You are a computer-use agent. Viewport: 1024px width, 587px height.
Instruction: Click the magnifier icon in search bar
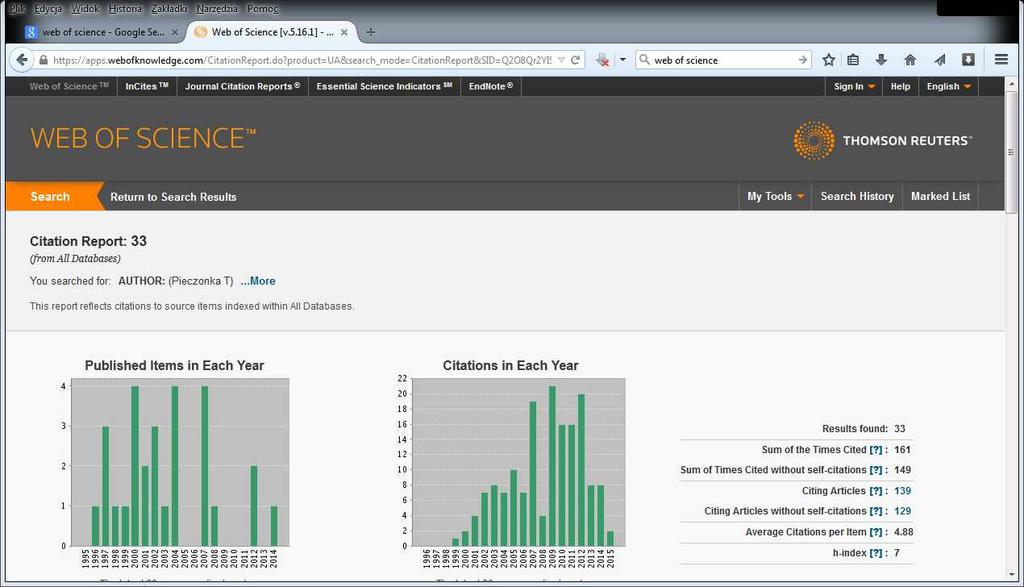point(645,59)
